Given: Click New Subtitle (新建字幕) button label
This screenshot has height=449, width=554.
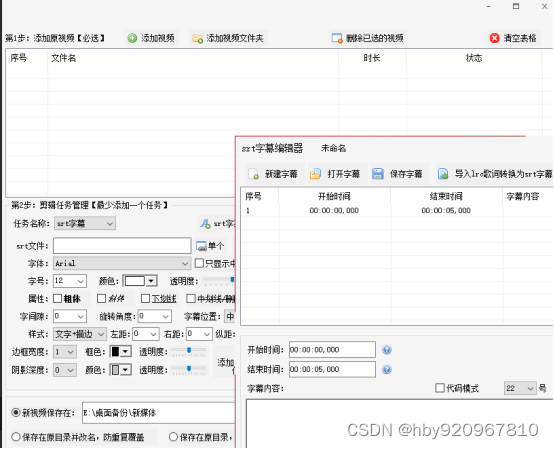Looking at the screenshot, I should 281,174.
